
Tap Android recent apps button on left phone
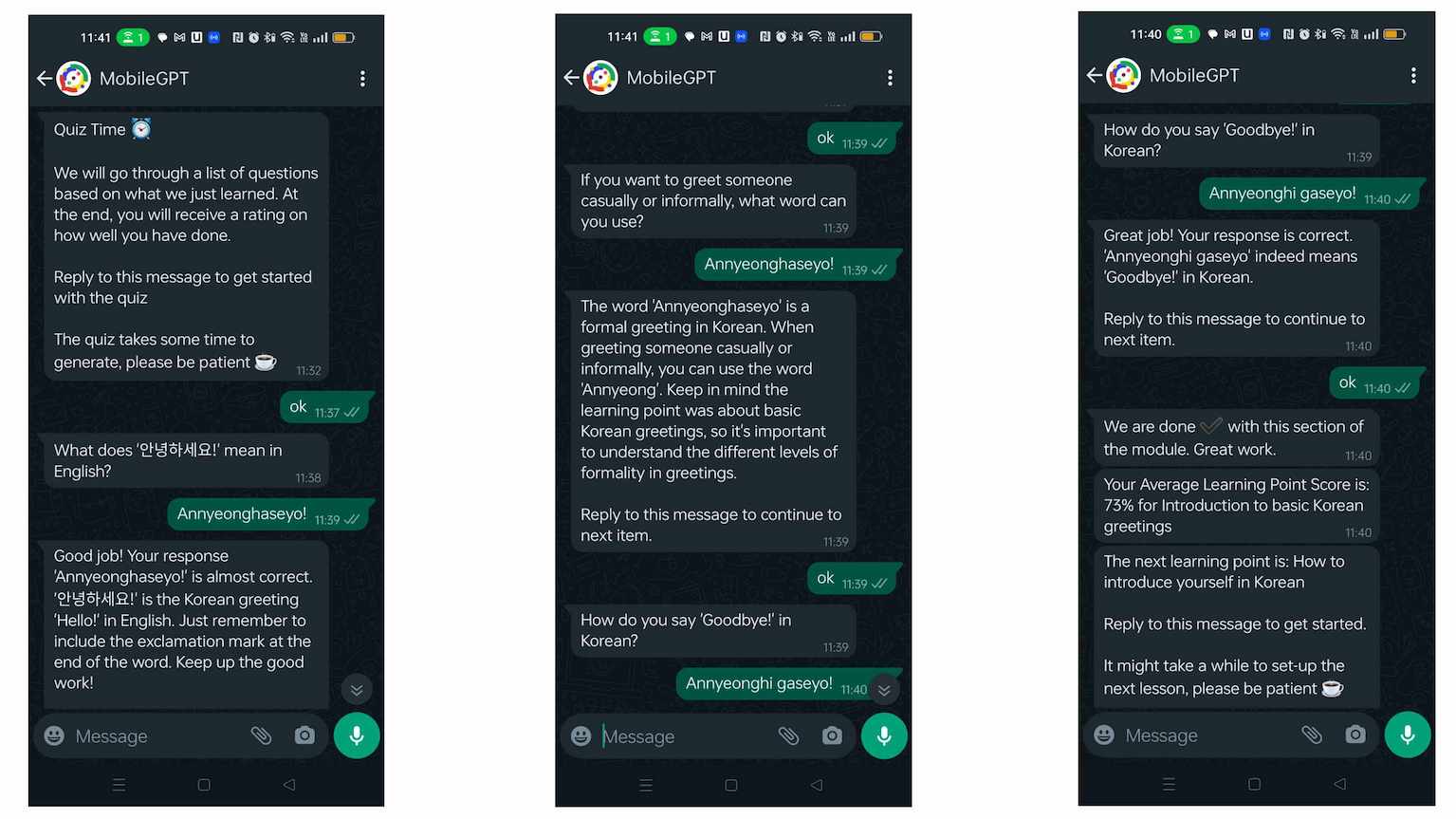pos(119,785)
